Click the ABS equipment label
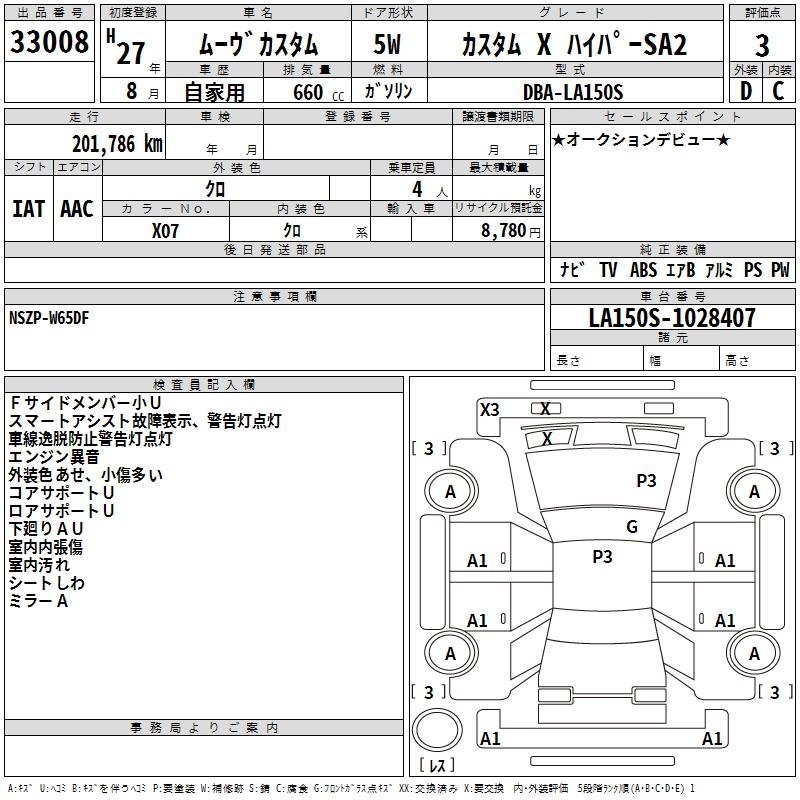 tap(643, 269)
